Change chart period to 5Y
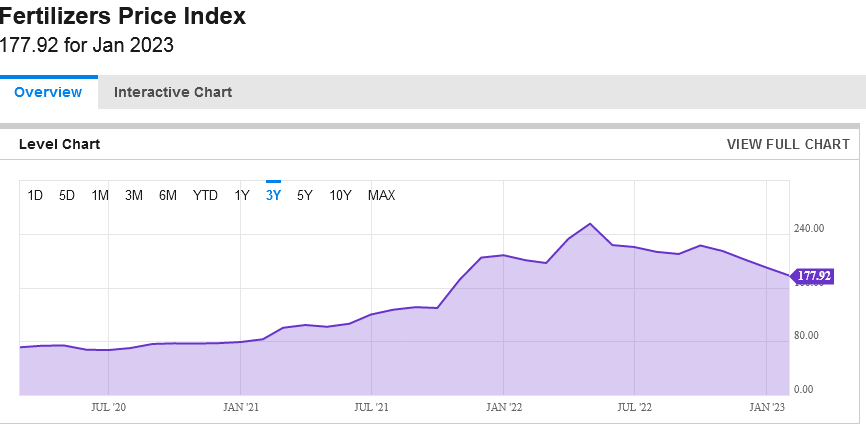This screenshot has width=866, height=436. (305, 195)
